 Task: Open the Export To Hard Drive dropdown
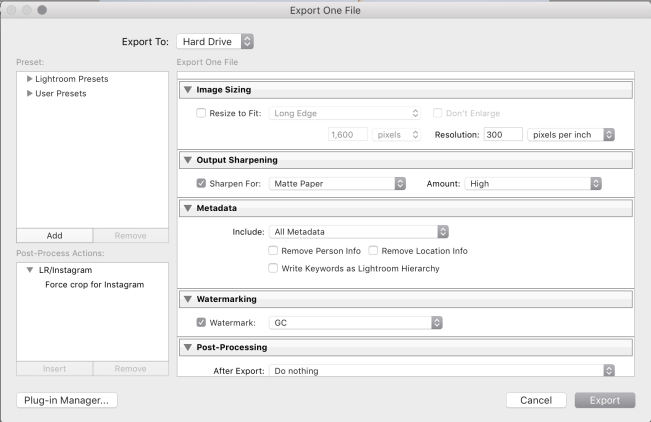tap(215, 41)
